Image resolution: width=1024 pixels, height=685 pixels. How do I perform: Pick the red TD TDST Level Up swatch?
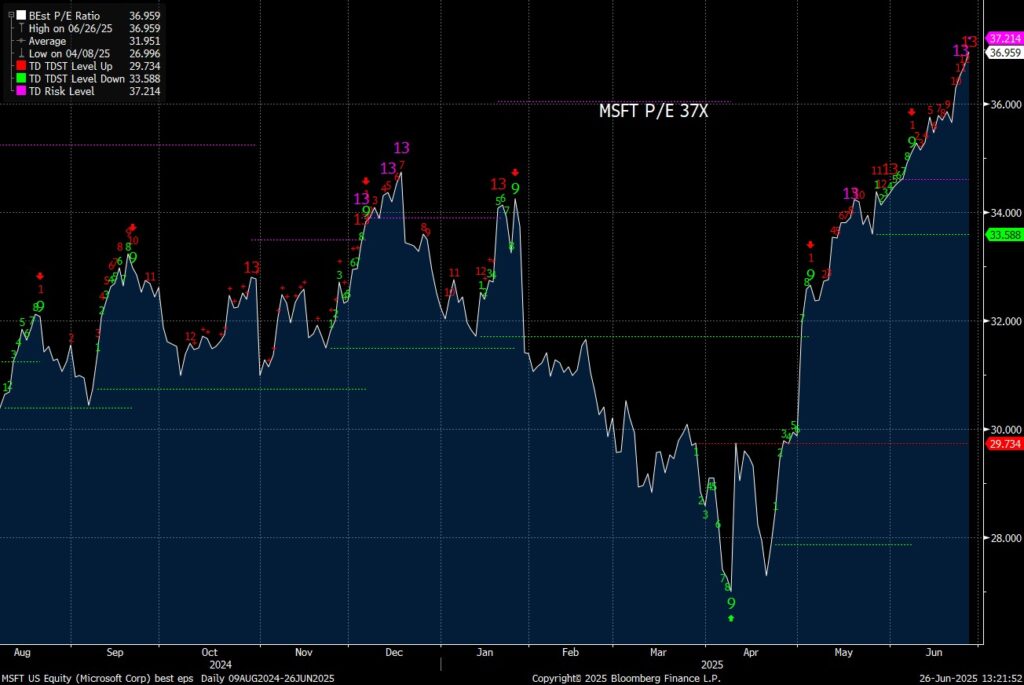pos(22,66)
